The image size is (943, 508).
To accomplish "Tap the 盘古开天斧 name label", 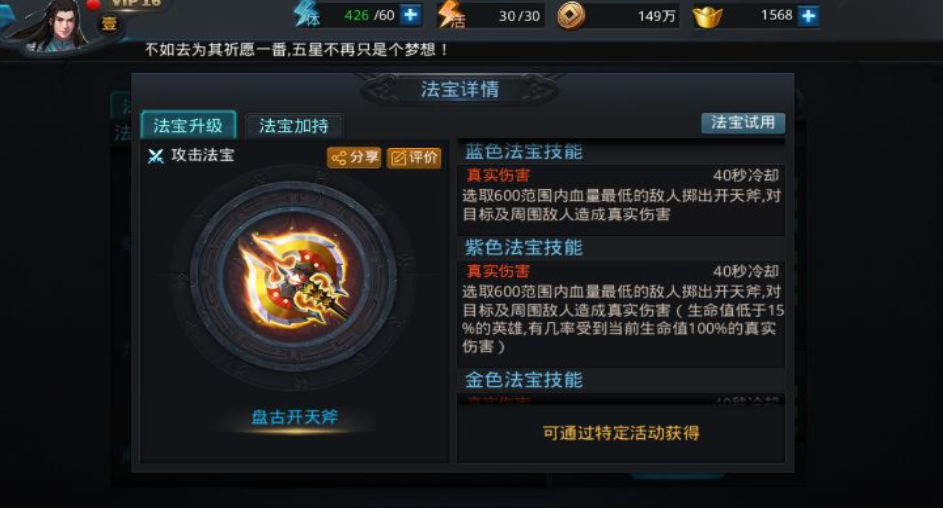I will [x=295, y=417].
